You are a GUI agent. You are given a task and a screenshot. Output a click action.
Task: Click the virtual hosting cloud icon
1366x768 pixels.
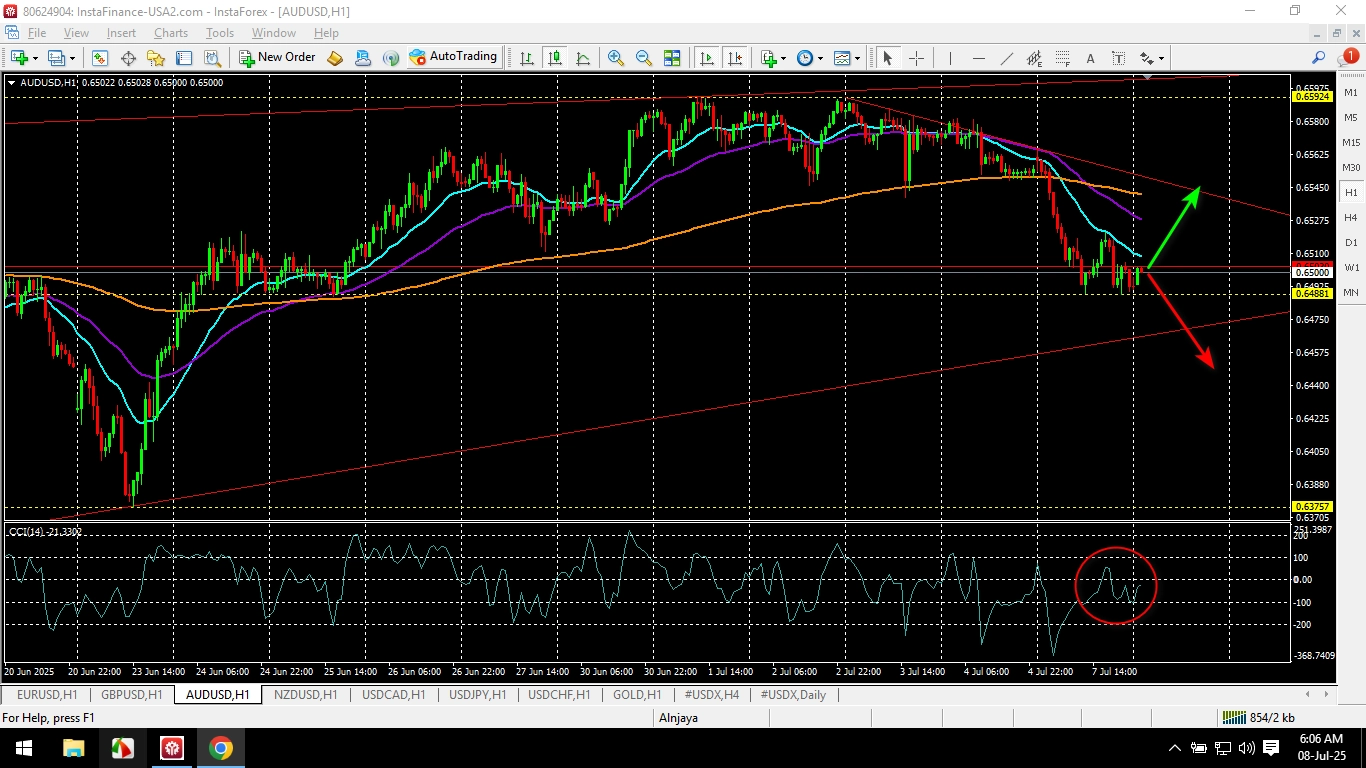coord(362,58)
